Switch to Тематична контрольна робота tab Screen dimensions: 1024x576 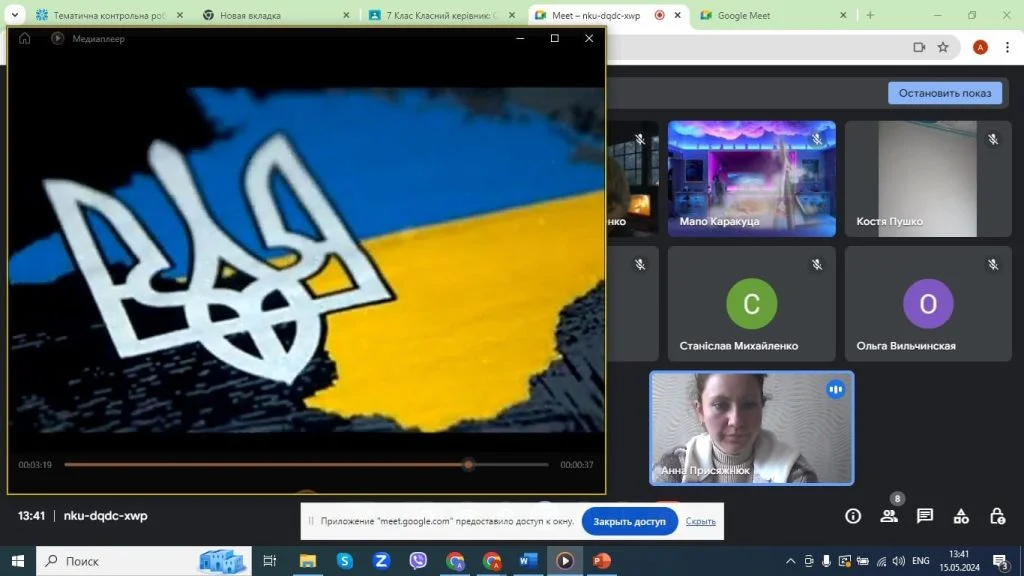tap(110, 15)
